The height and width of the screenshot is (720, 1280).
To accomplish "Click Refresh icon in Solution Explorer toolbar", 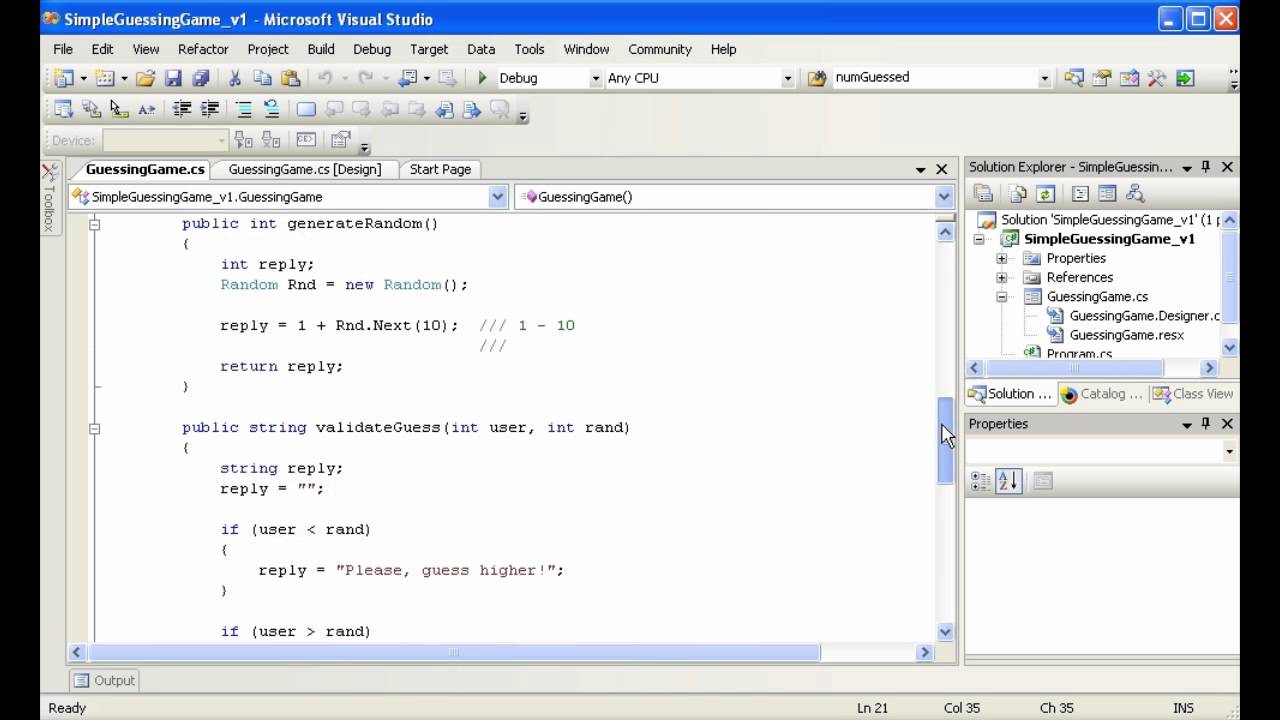I will coord(1045,194).
